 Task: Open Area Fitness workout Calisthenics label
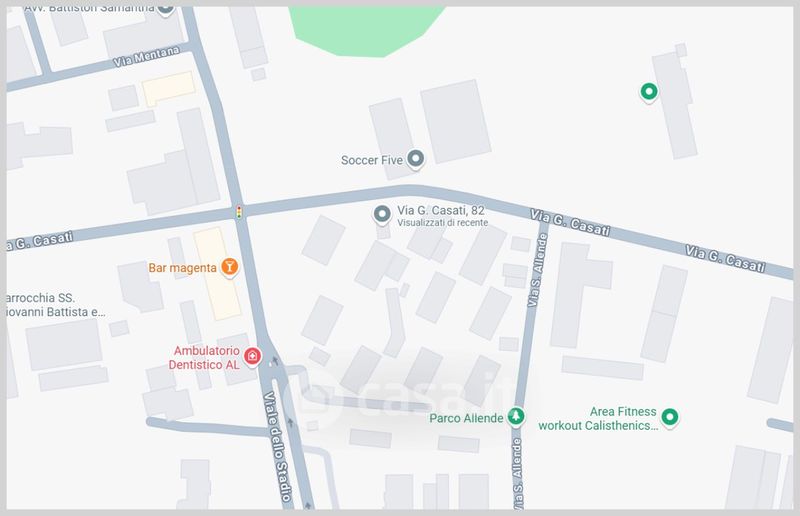[598, 419]
